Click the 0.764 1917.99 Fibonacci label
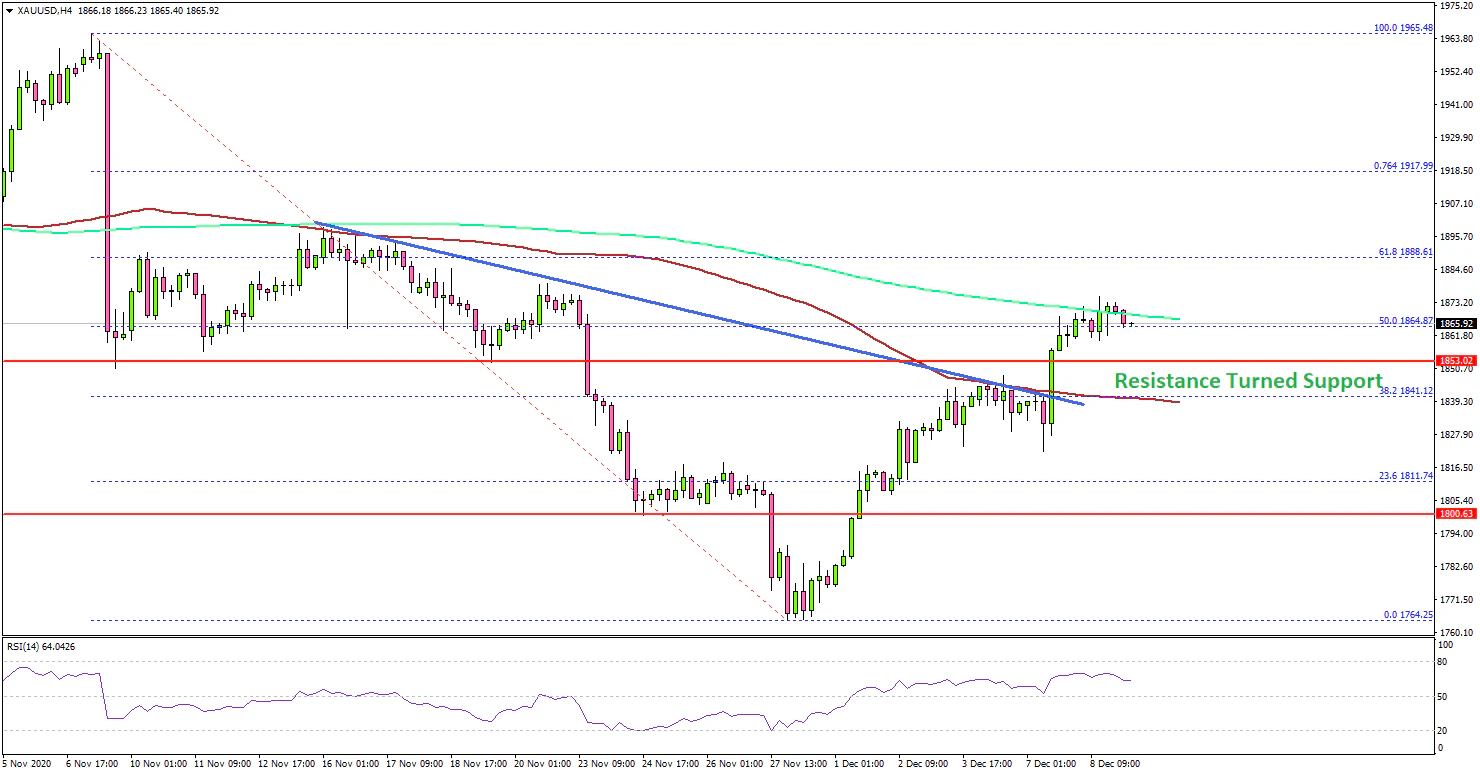Screen dimensions: 1480x775 tap(1402, 166)
